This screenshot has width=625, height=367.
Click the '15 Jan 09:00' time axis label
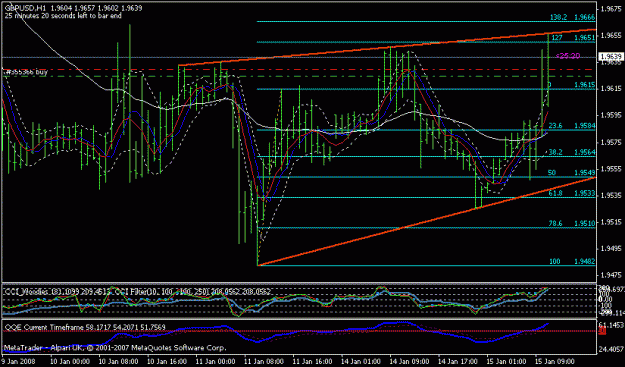tap(556, 361)
